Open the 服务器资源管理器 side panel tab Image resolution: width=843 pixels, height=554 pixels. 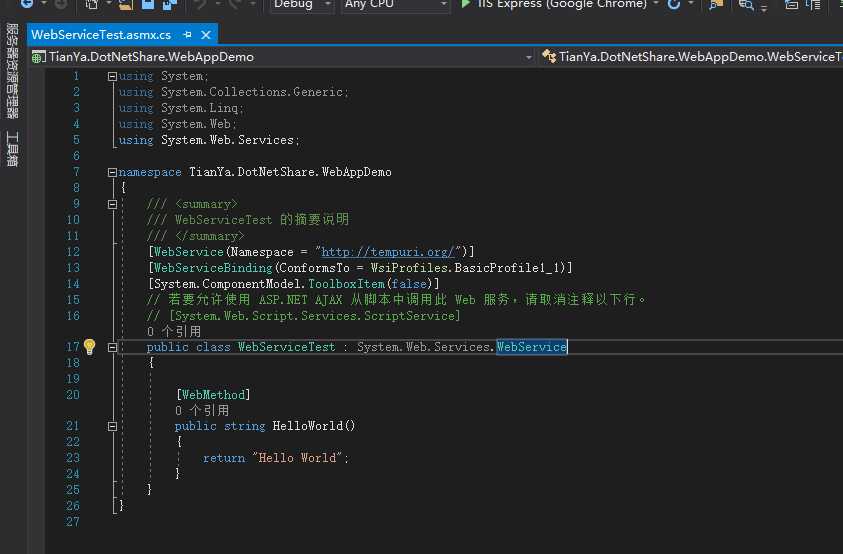[x=12, y=70]
